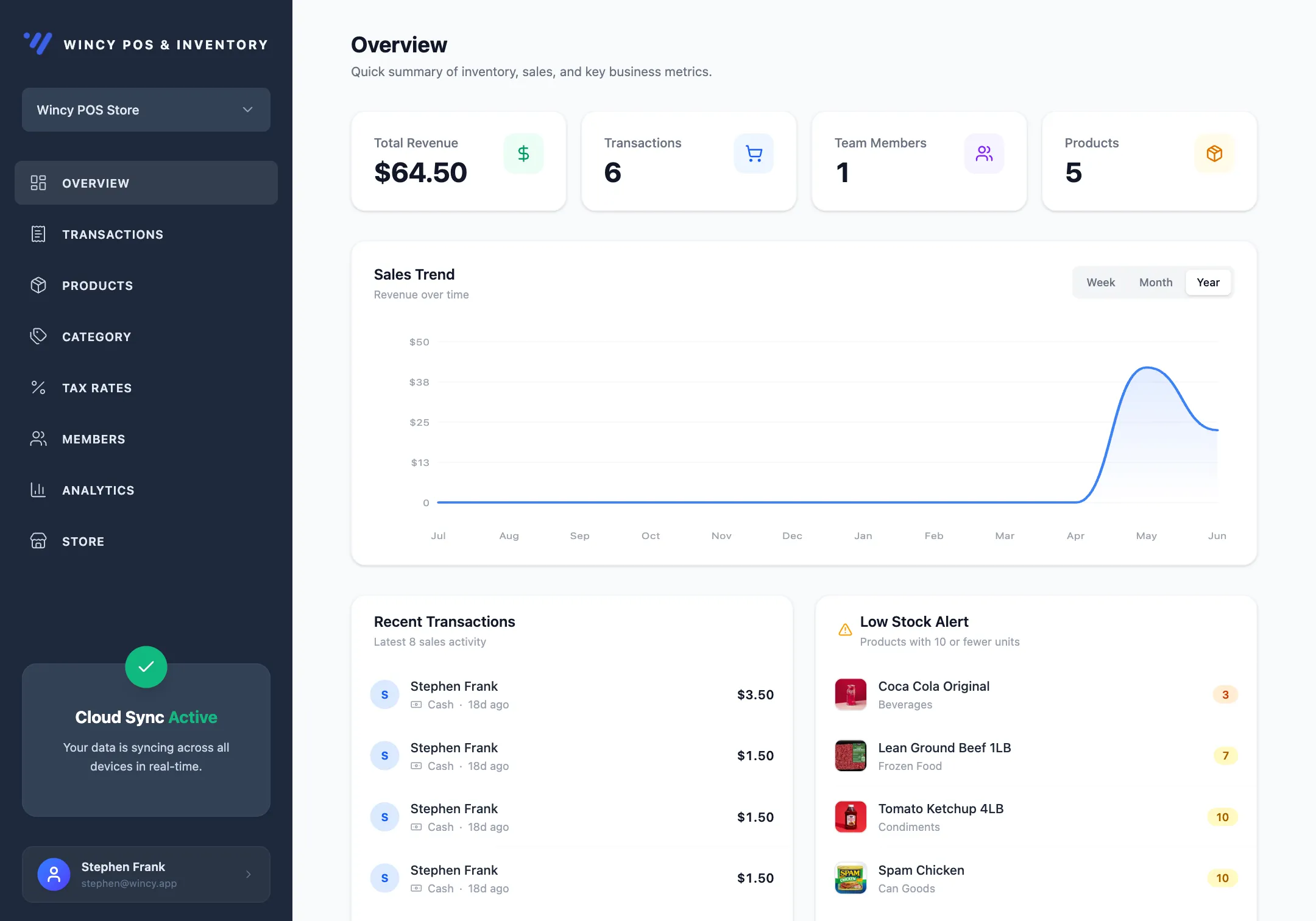Open the Spam Chicken product thumbnail
This screenshot has height=921, width=1316.
(851, 878)
